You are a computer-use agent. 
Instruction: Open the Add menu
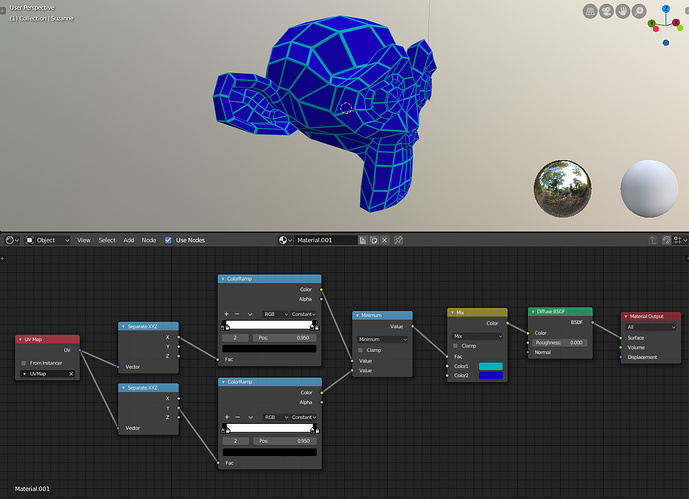click(128, 240)
